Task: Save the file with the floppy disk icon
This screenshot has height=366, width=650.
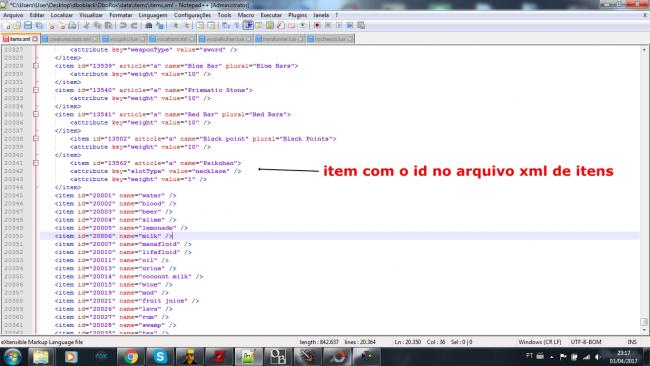Action: tap(28, 26)
